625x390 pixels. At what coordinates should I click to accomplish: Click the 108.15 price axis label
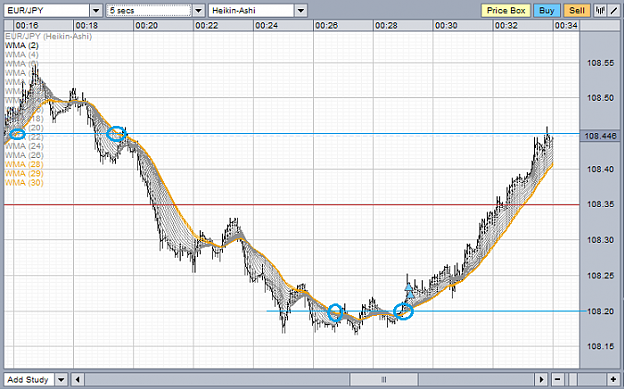(600, 346)
